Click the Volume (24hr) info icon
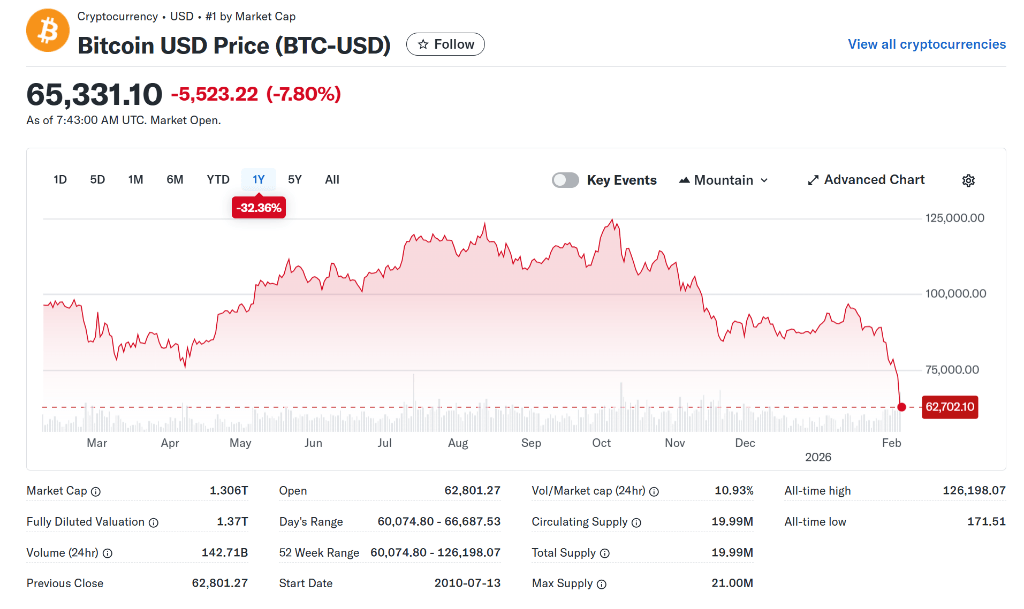 coord(108,554)
